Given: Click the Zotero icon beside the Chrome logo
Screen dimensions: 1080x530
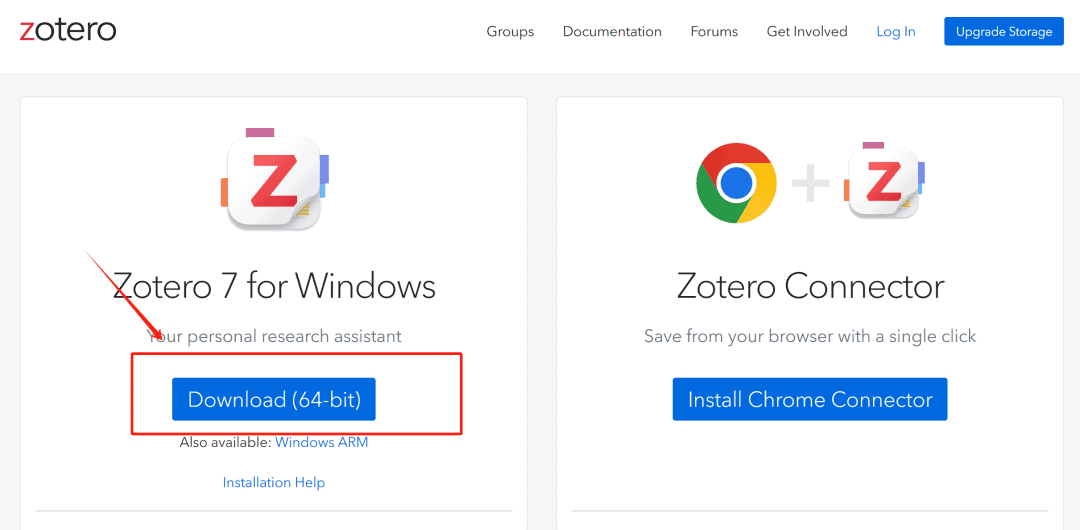Looking at the screenshot, I should coord(884,181).
